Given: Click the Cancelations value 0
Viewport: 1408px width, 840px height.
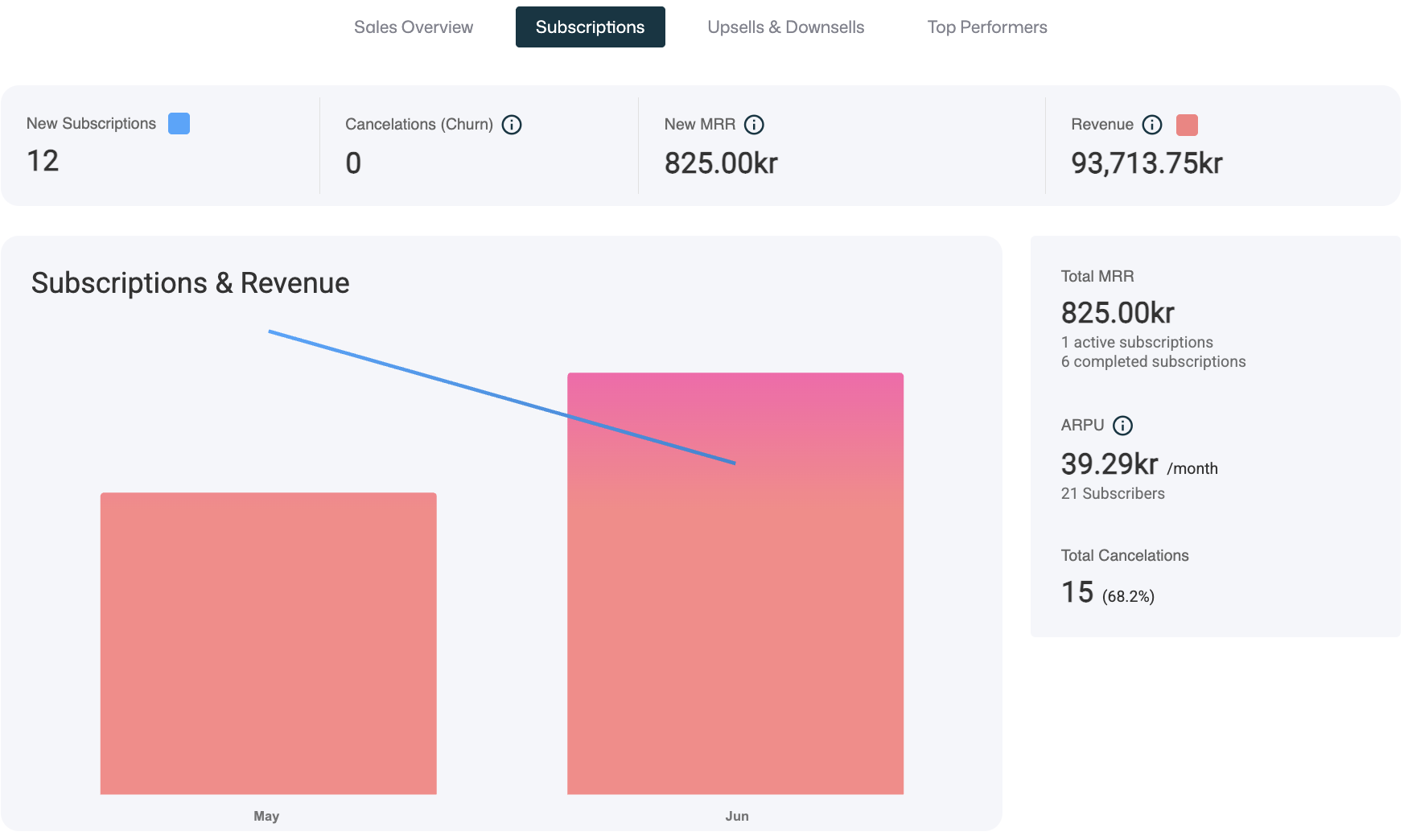Looking at the screenshot, I should pos(353,163).
